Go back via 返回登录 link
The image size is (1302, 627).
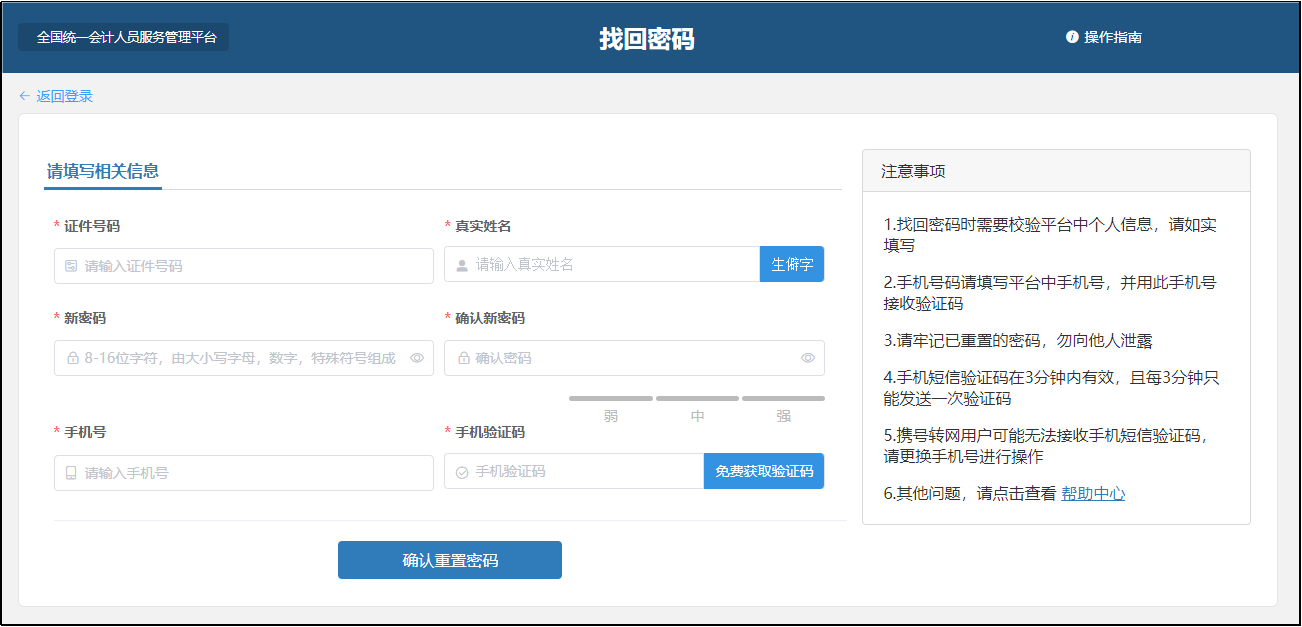pos(64,96)
